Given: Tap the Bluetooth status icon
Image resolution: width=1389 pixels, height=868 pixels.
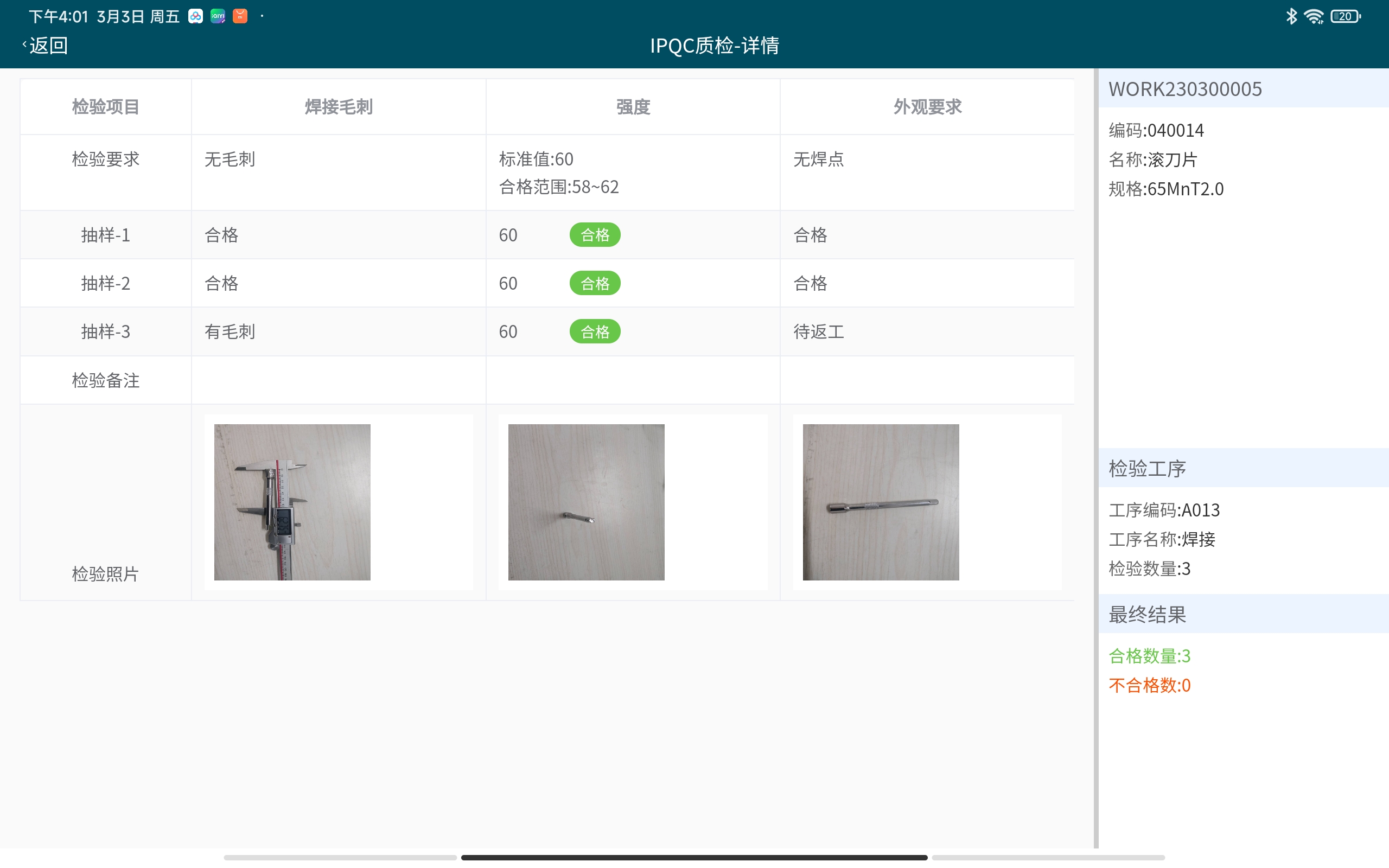Looking at the screenshot, I should click(1291, 16).
